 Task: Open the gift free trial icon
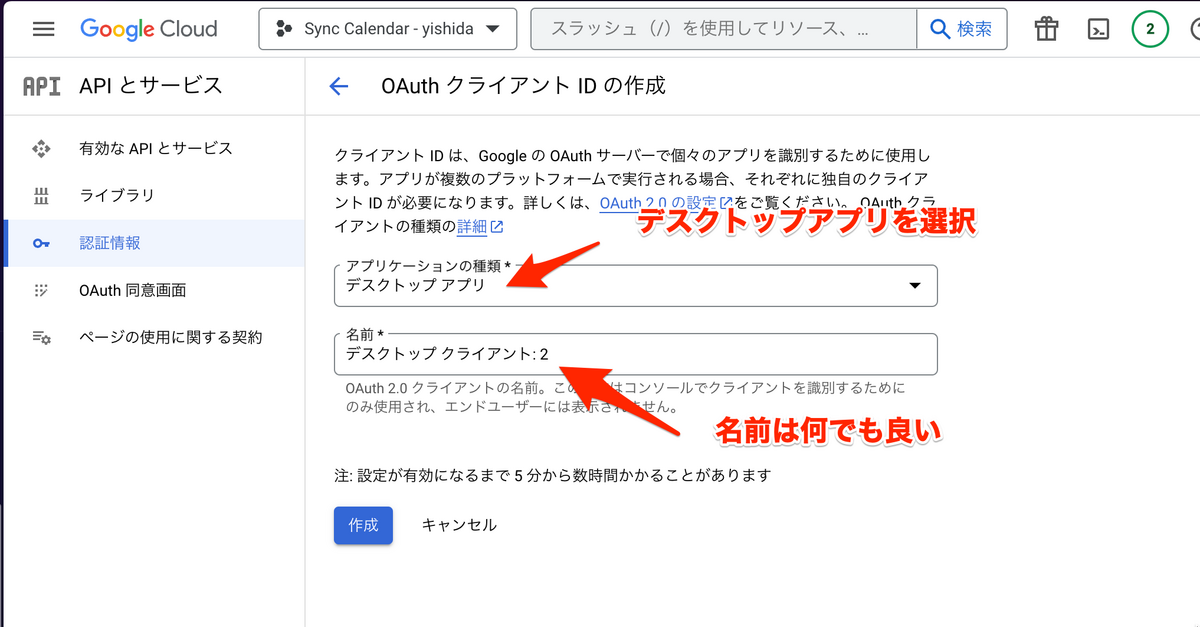[1046, 29]
